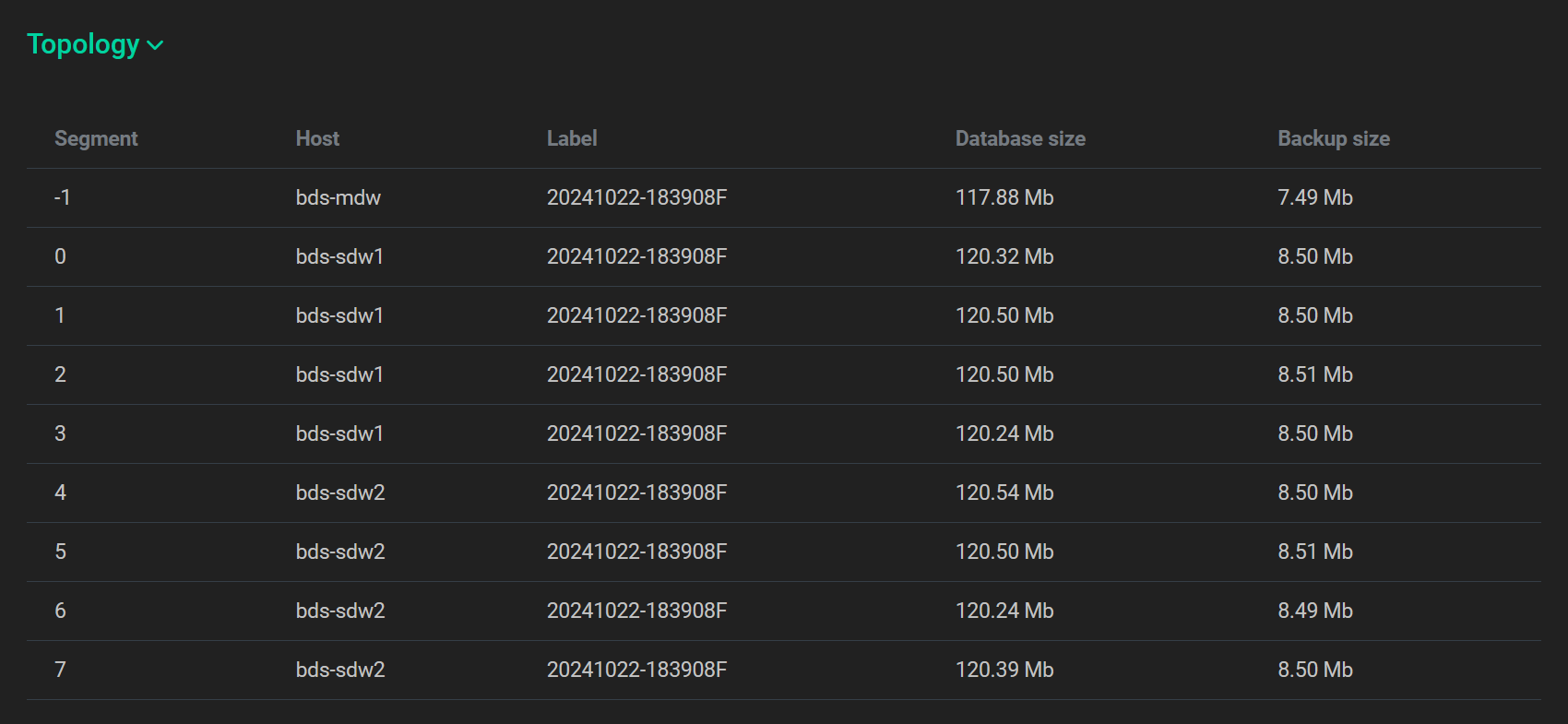Select segment 6 cell
This screenshot has height=724, width=1568.
[x=60, y=611]
